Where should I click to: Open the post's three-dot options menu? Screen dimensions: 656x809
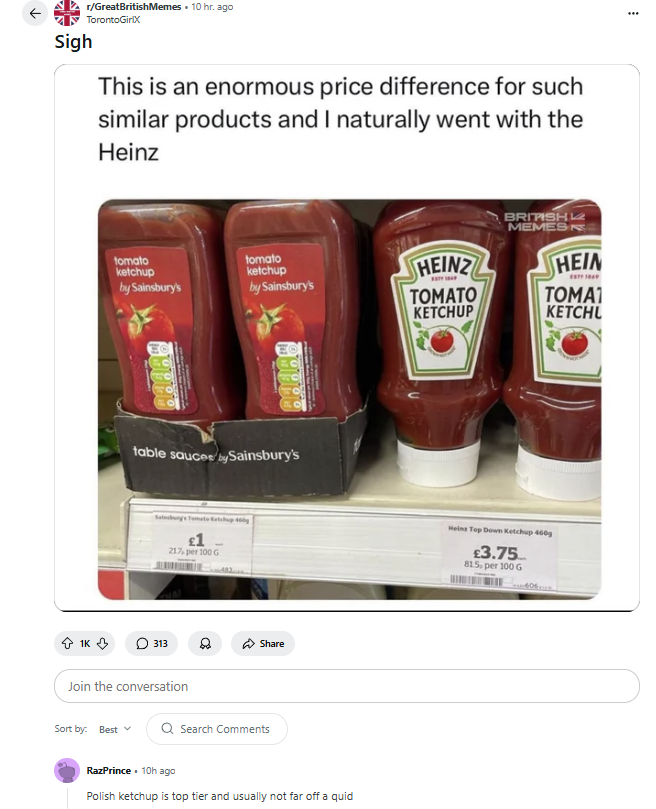(632, 13)
